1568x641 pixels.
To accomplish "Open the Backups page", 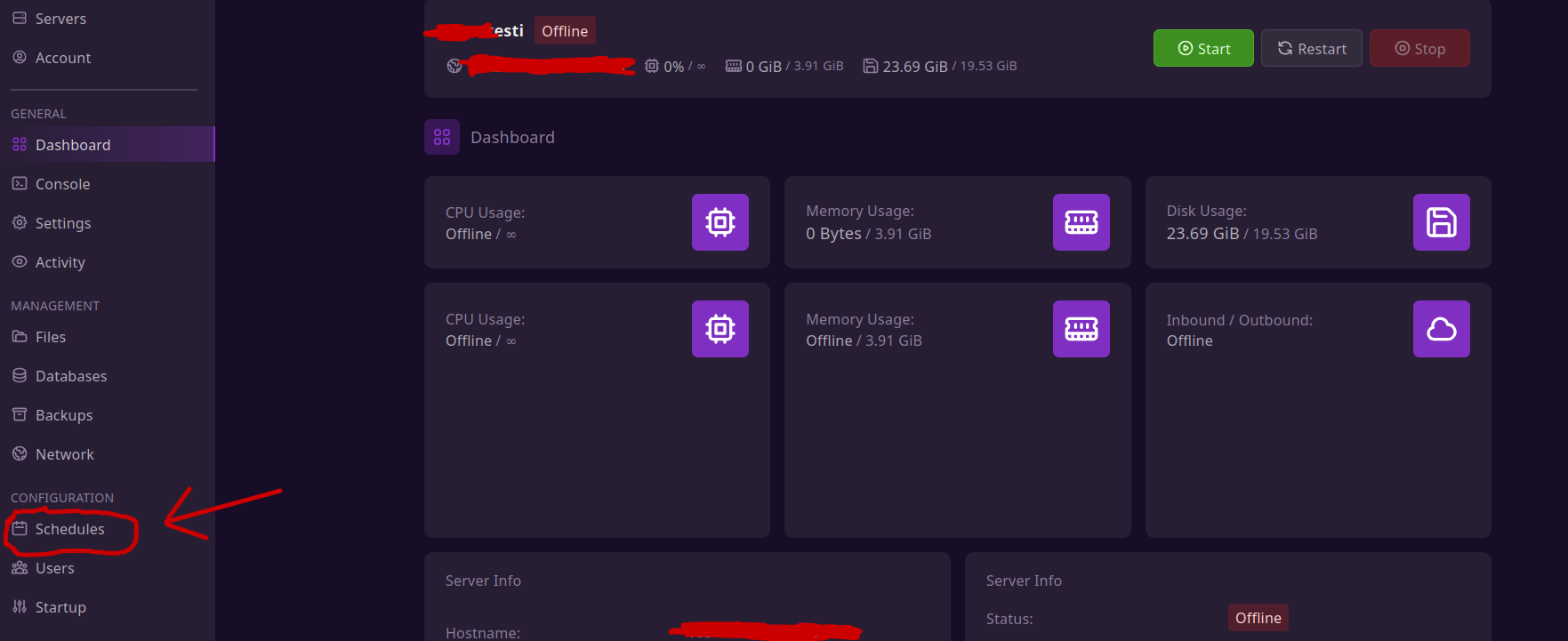I will (x=63, y=415).
